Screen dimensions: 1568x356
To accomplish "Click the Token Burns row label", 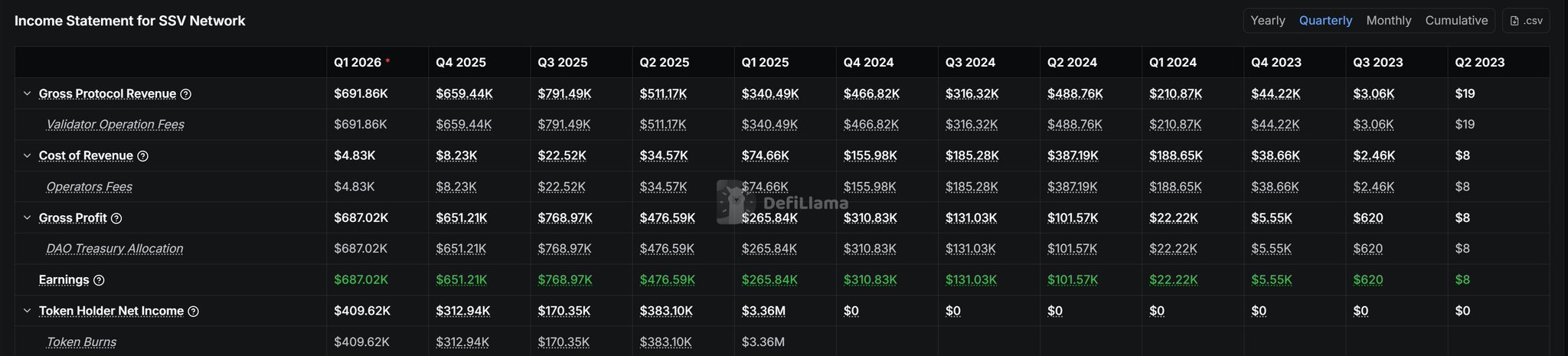I will click(x=81, y=342).
